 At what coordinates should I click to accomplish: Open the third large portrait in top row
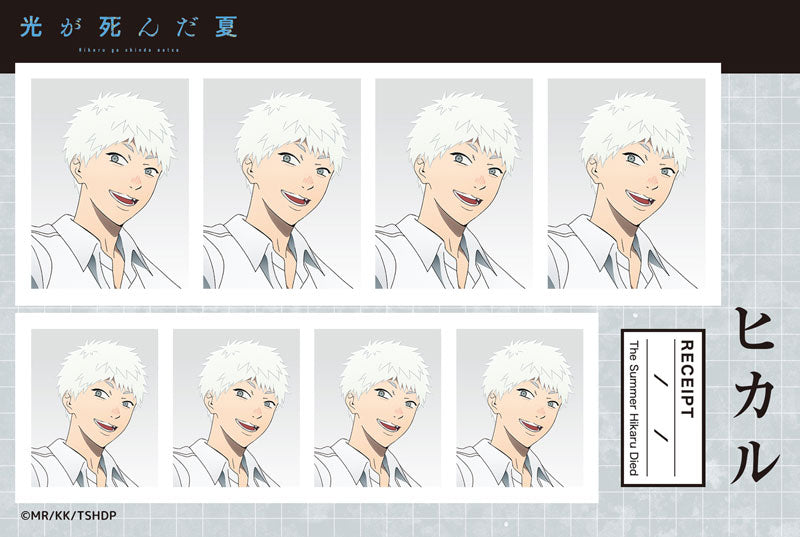[x=454, y=184]
